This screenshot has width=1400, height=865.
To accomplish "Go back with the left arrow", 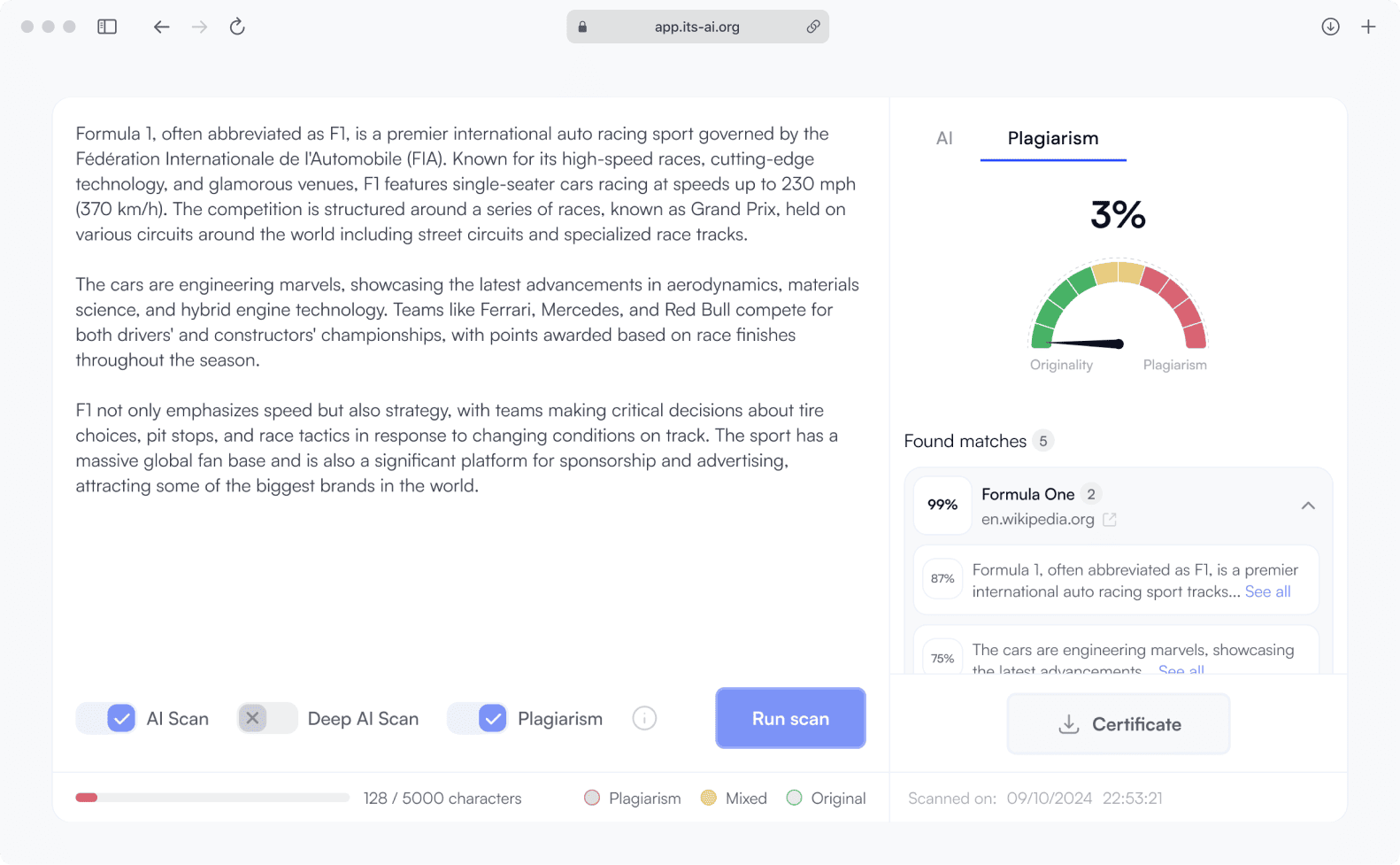I will pos(161,27).
